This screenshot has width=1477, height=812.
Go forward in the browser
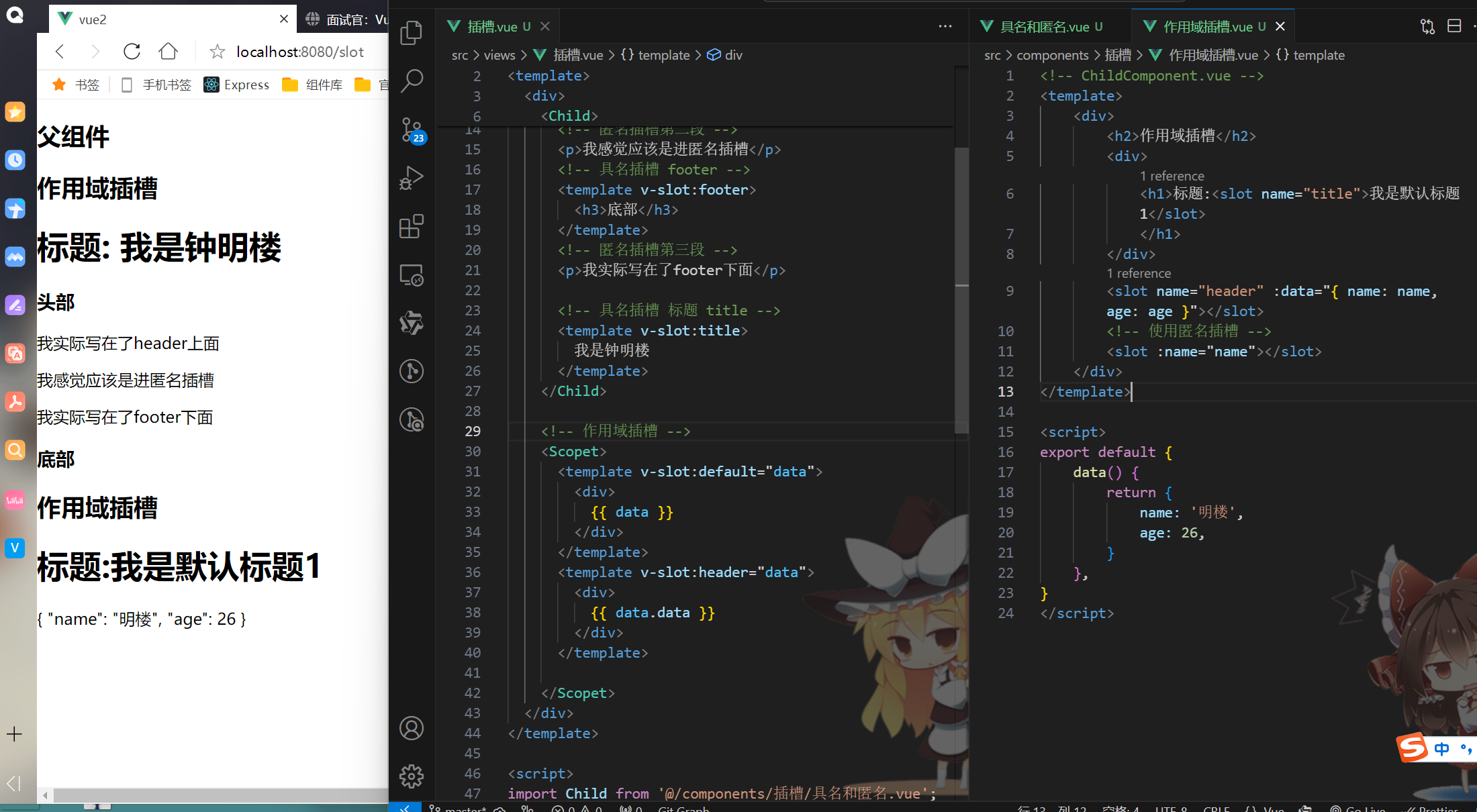pyautogui.click(x=95, y=51)
